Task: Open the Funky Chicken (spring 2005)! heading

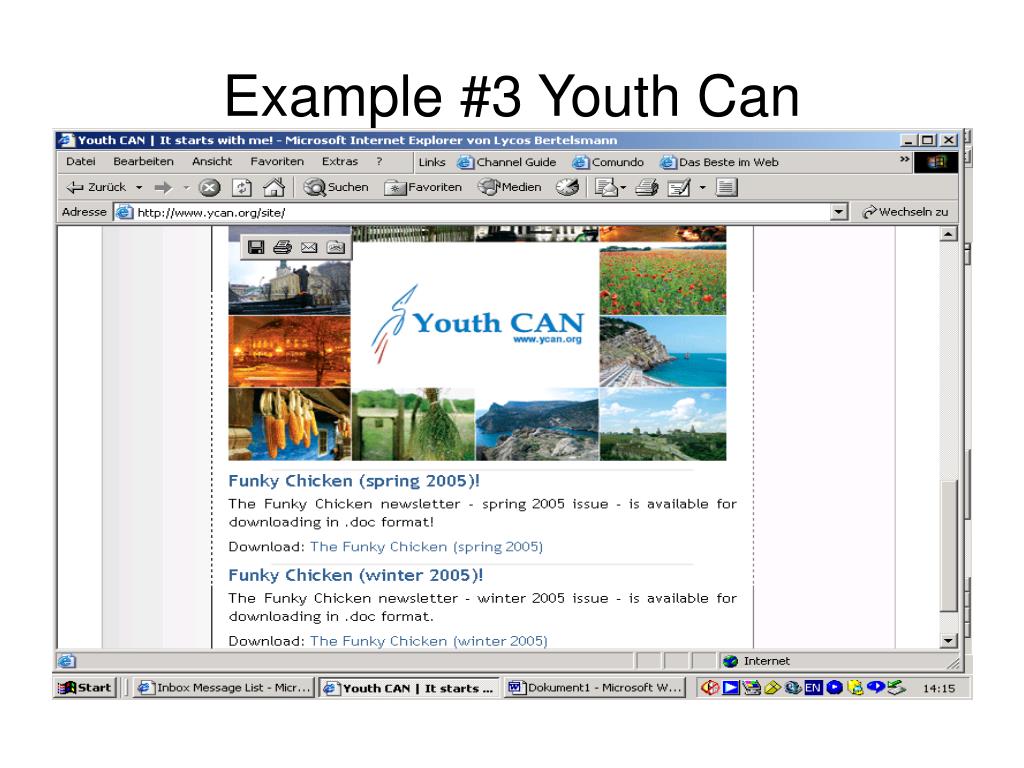Action: [x=354, y=481]
